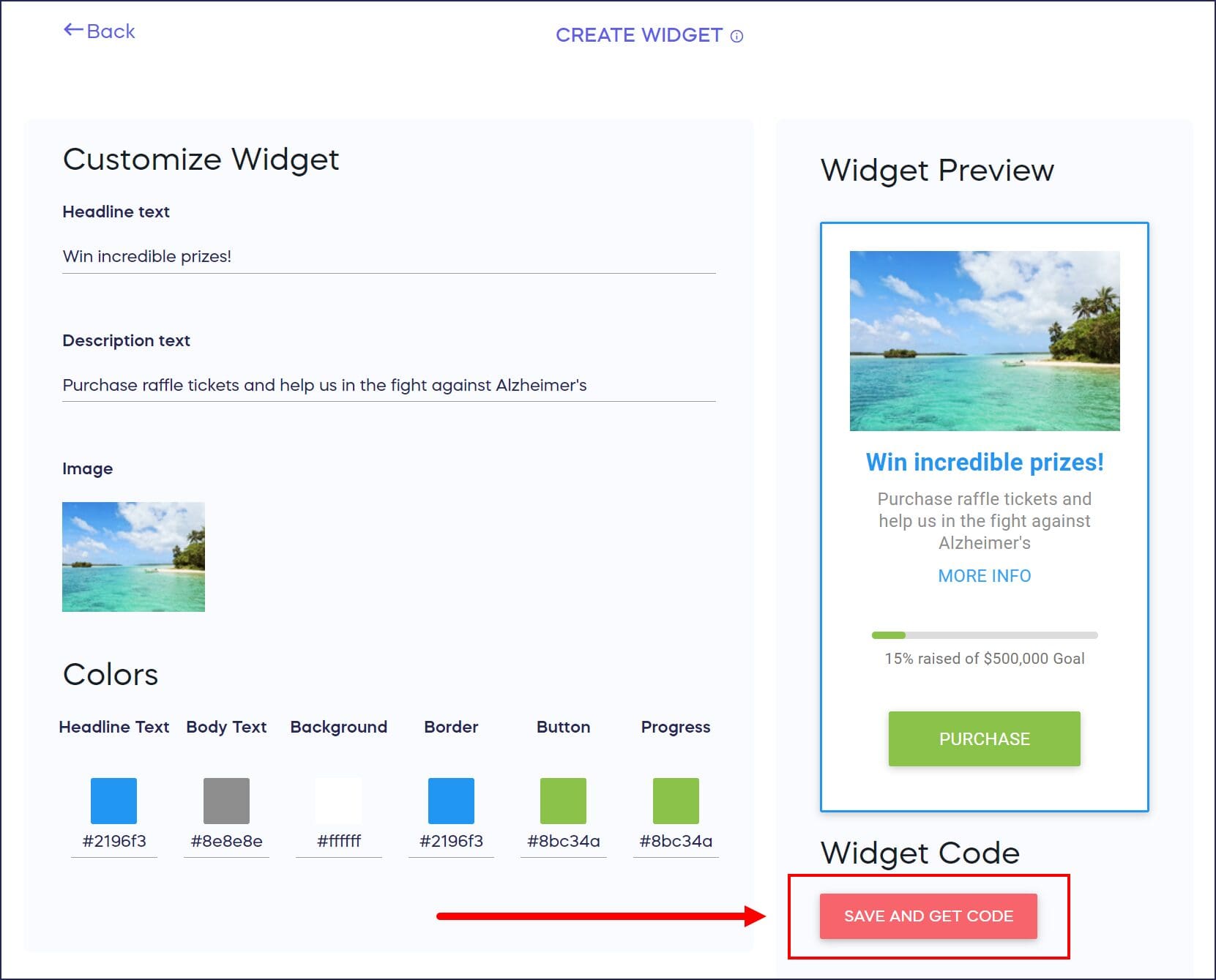Click the Body Text hex field #8e8e8e
This screenshot has width=1216, height=980.
(x=226, y=842)
